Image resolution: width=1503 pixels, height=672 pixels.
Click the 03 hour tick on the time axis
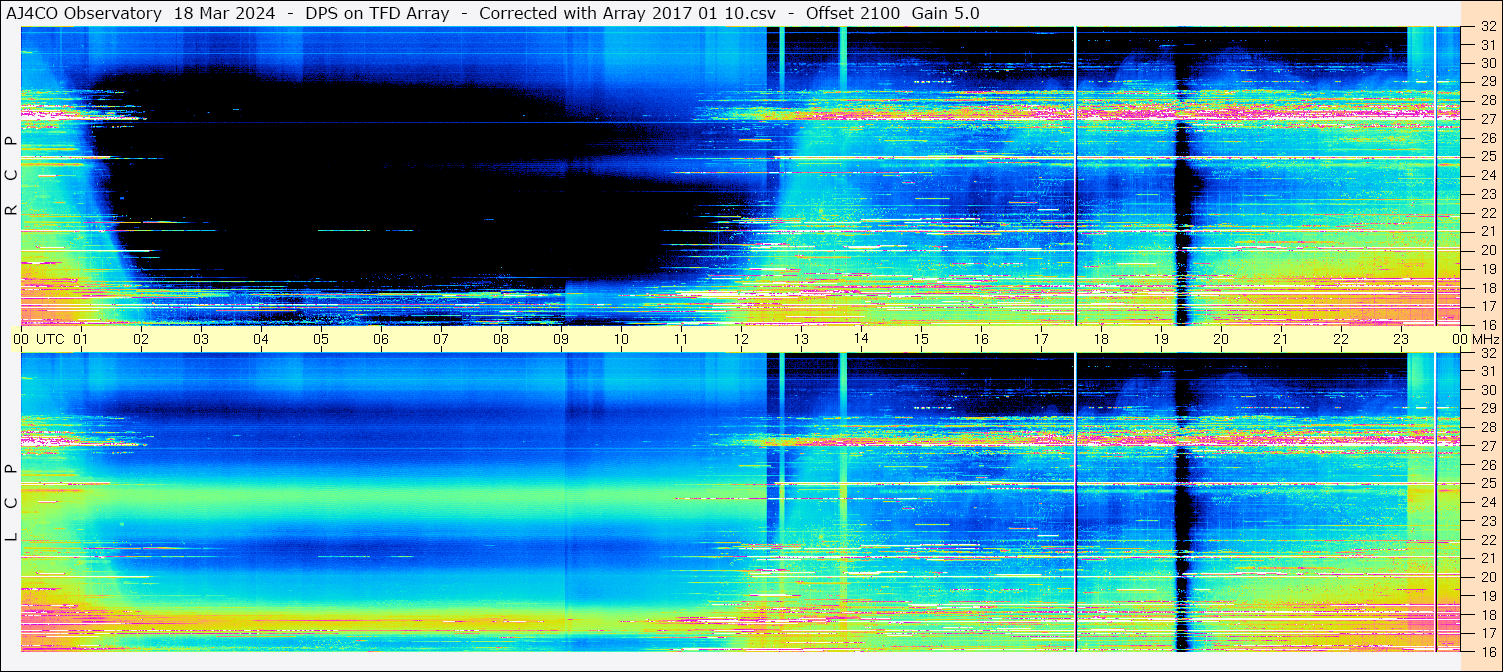point(201,339)
